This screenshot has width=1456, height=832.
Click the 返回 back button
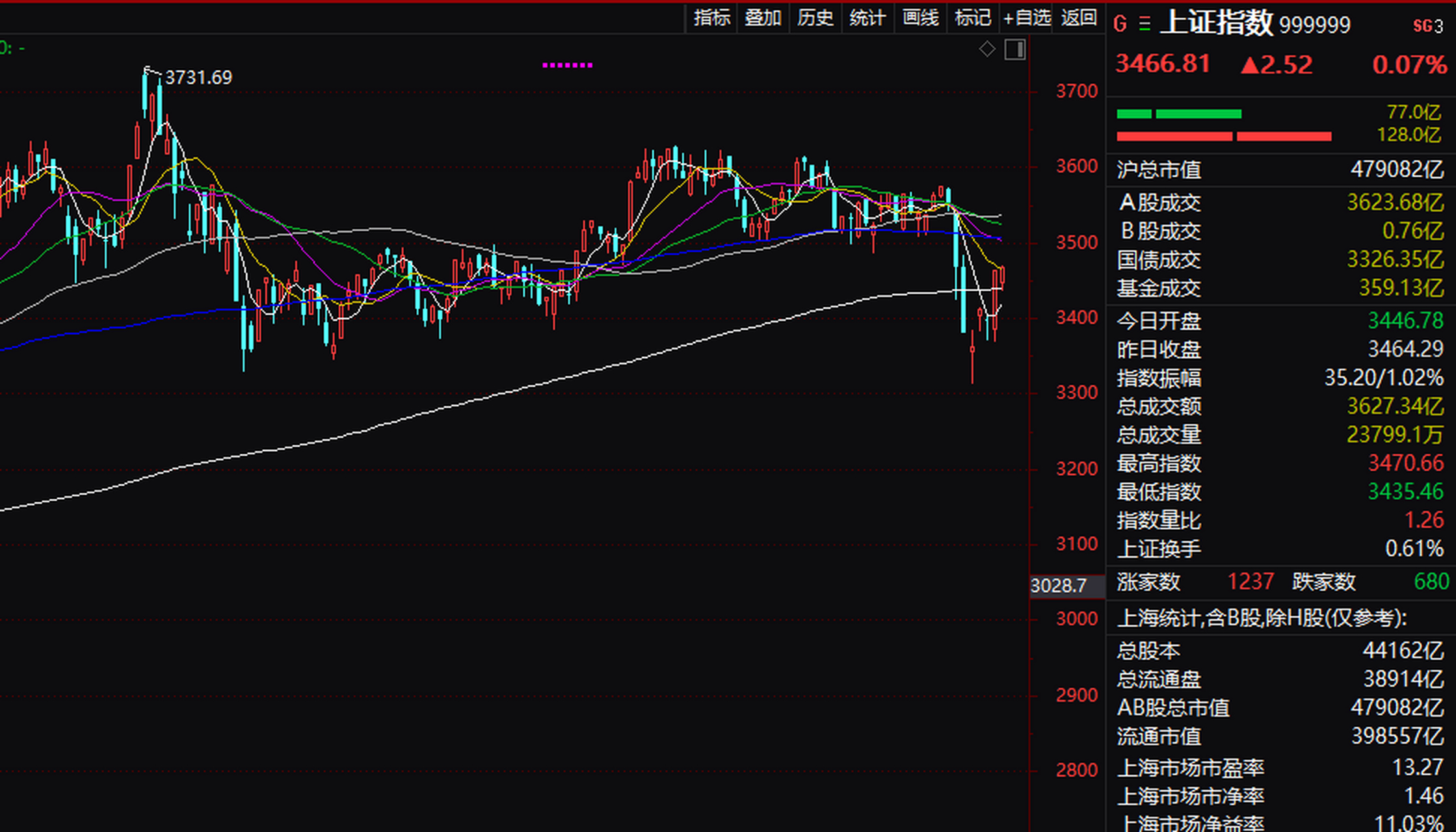(1079, 18)
